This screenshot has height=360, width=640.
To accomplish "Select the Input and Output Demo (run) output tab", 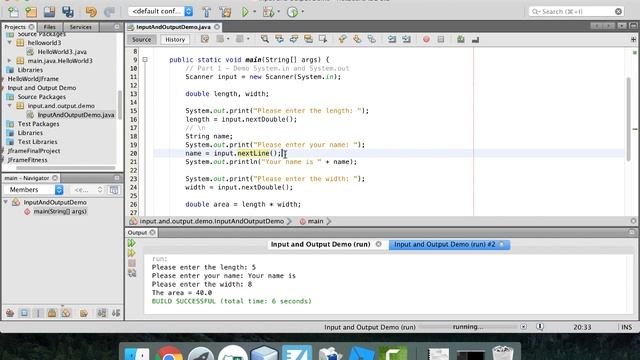I will click(320, 244).
